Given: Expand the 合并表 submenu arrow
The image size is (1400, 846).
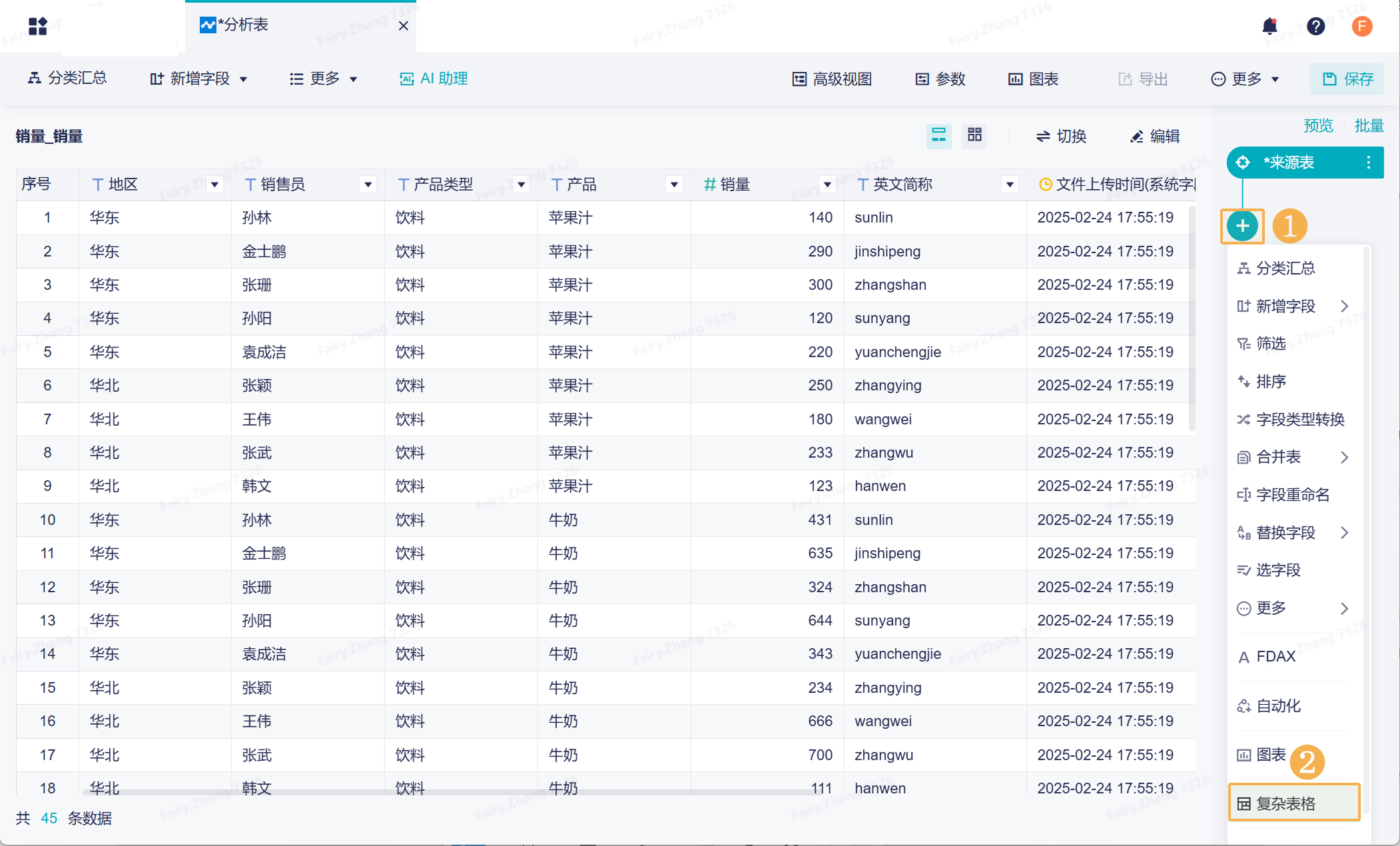Looking at the screenshot, I should point(1344,457).
